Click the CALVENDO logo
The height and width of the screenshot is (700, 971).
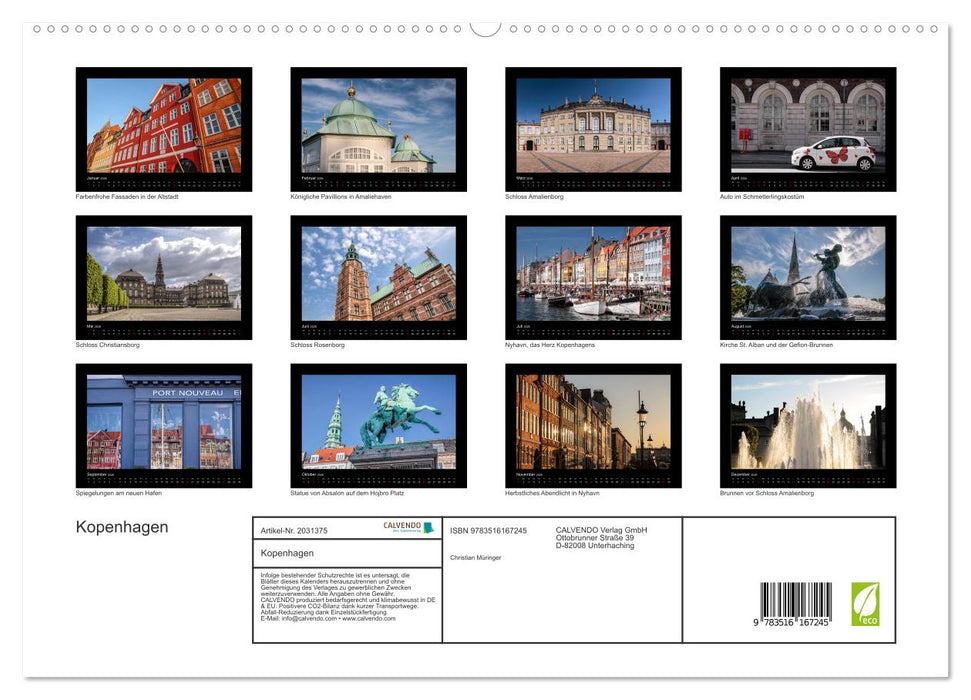tap(400, 528)
